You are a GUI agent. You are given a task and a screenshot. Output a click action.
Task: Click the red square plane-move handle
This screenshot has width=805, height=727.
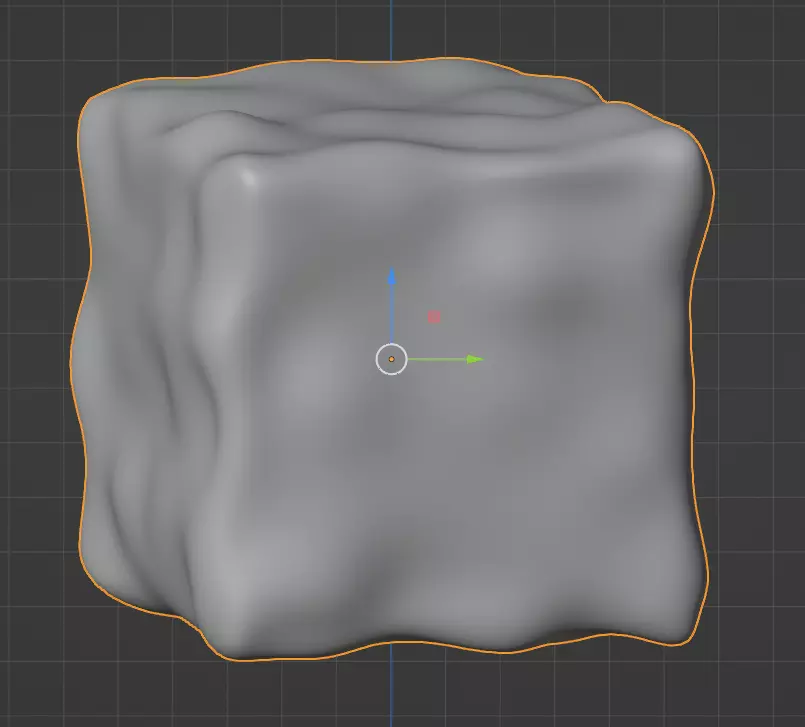coord(434,317)
